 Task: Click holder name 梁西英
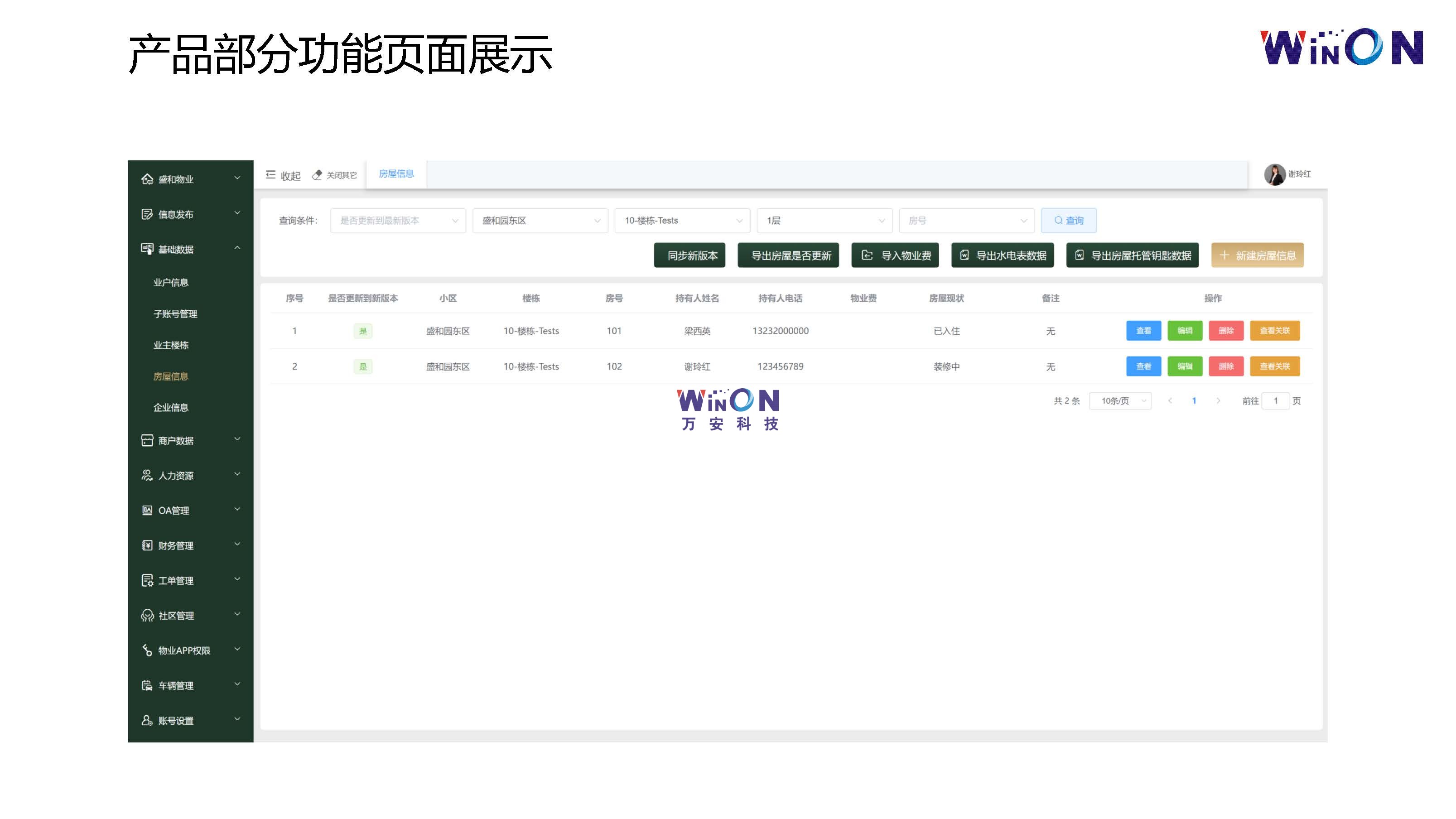697,331
